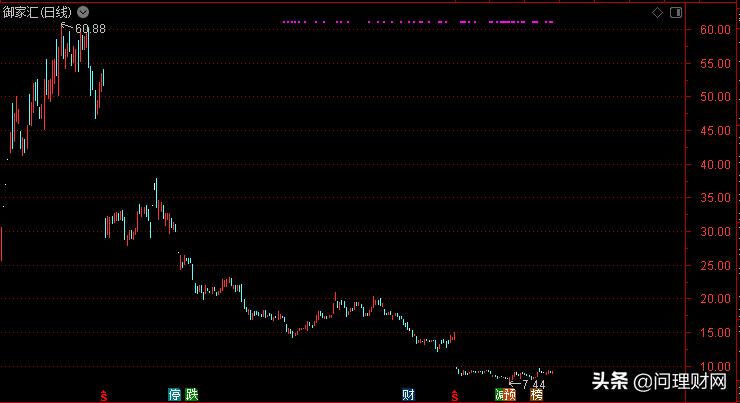Click the 60.00 price axis label
Screen dimensions: 740x403
coord(712,30)
